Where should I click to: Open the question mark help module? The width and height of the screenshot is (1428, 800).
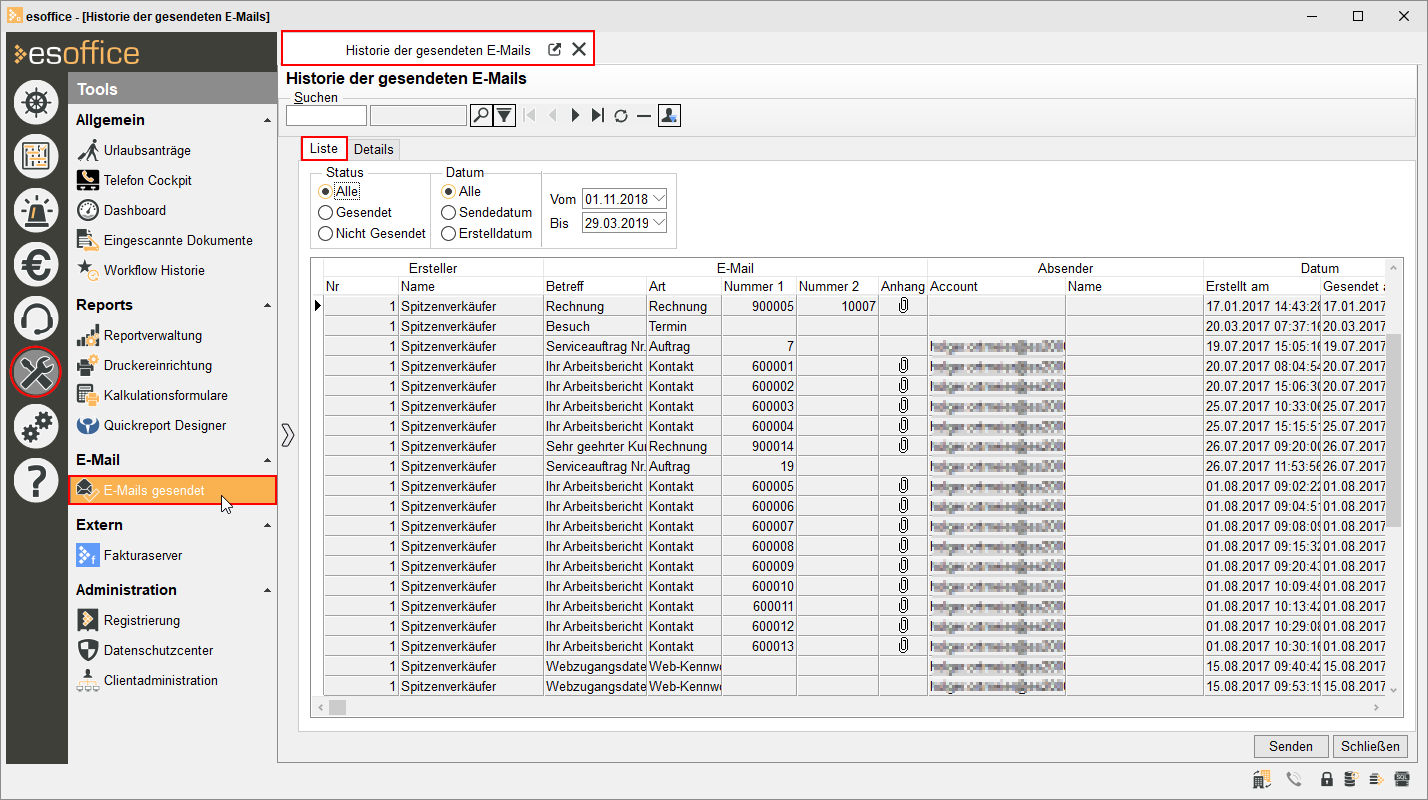pos(37,481)
